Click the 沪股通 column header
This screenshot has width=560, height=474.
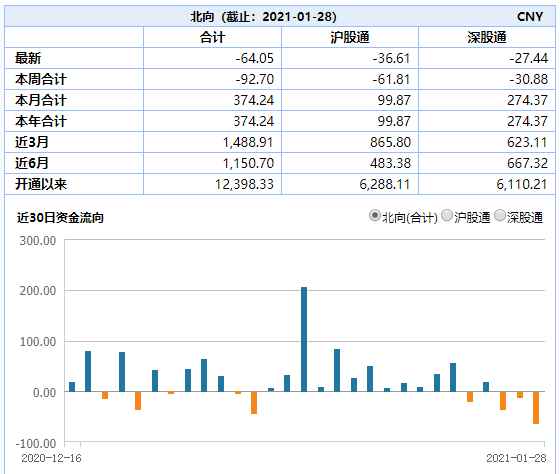(350, 37)
